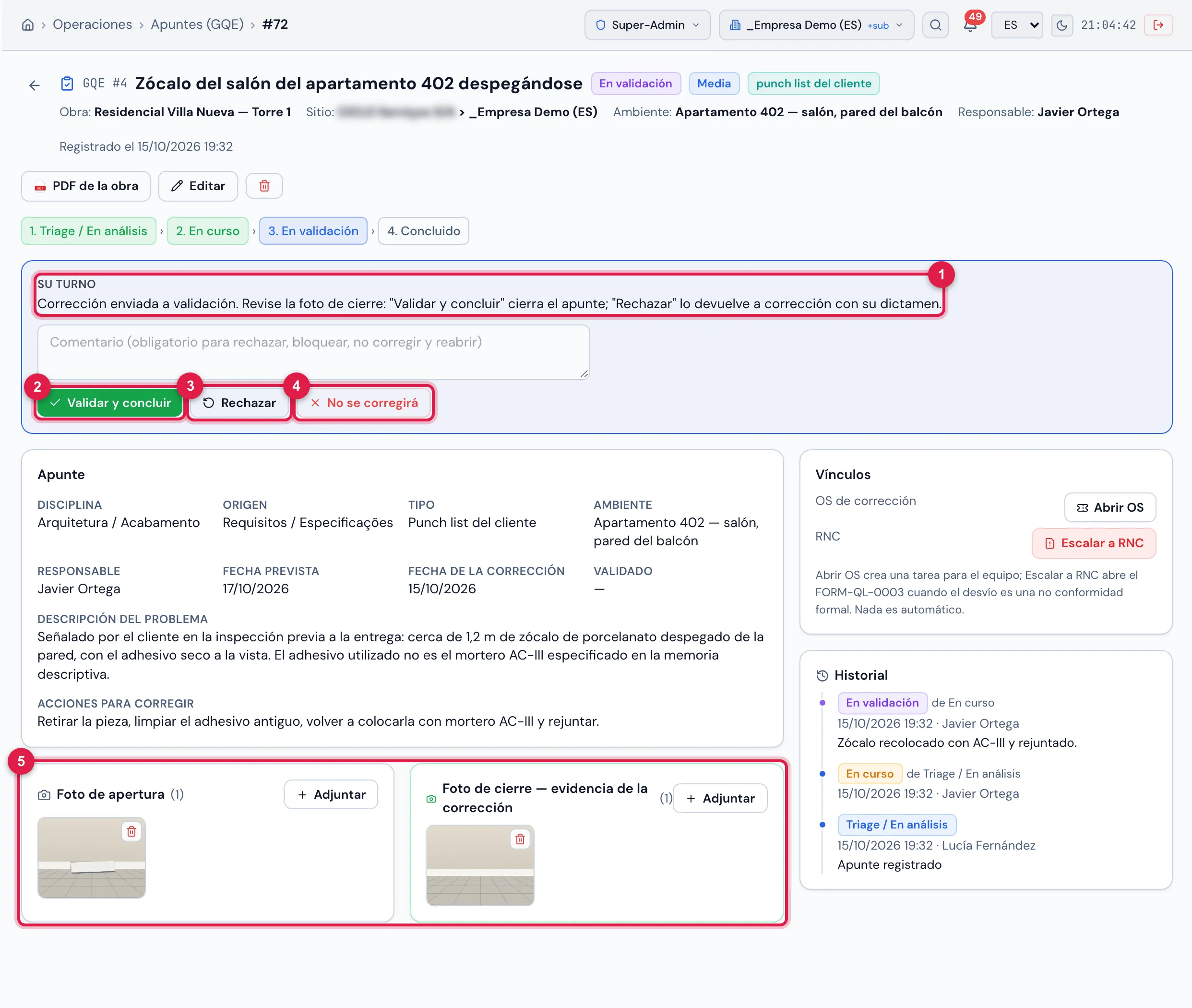Select step 2. En curso
The image size is (1192, 1008).
point(207,231)
